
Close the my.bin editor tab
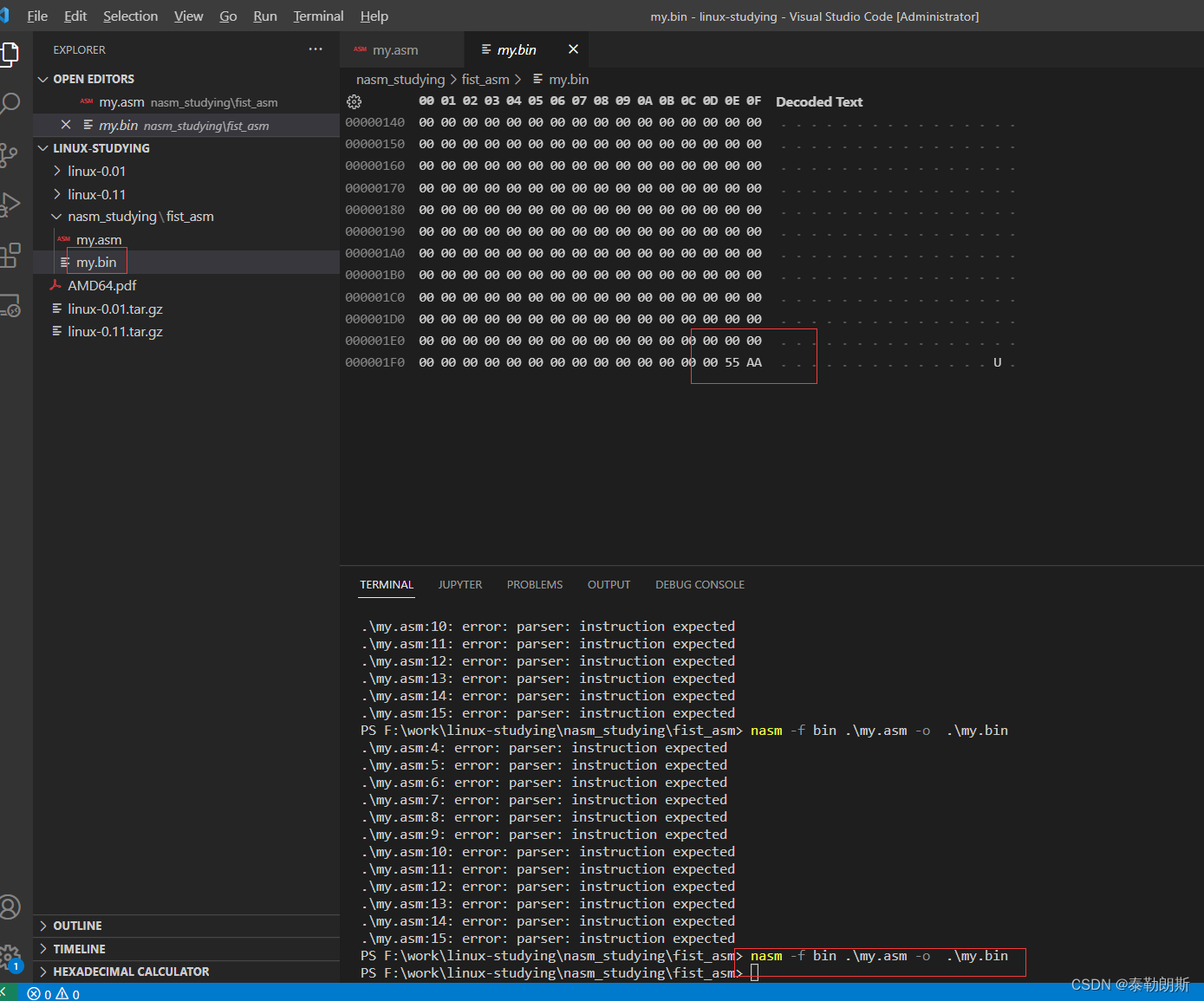click(x=573, y=49)
